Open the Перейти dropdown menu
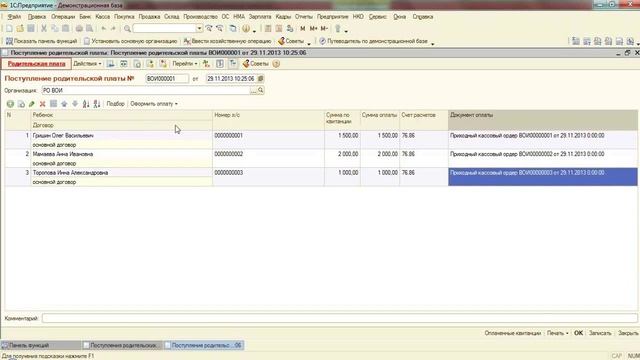This screenshot has width=640, height=360. (x=184, y=64)
